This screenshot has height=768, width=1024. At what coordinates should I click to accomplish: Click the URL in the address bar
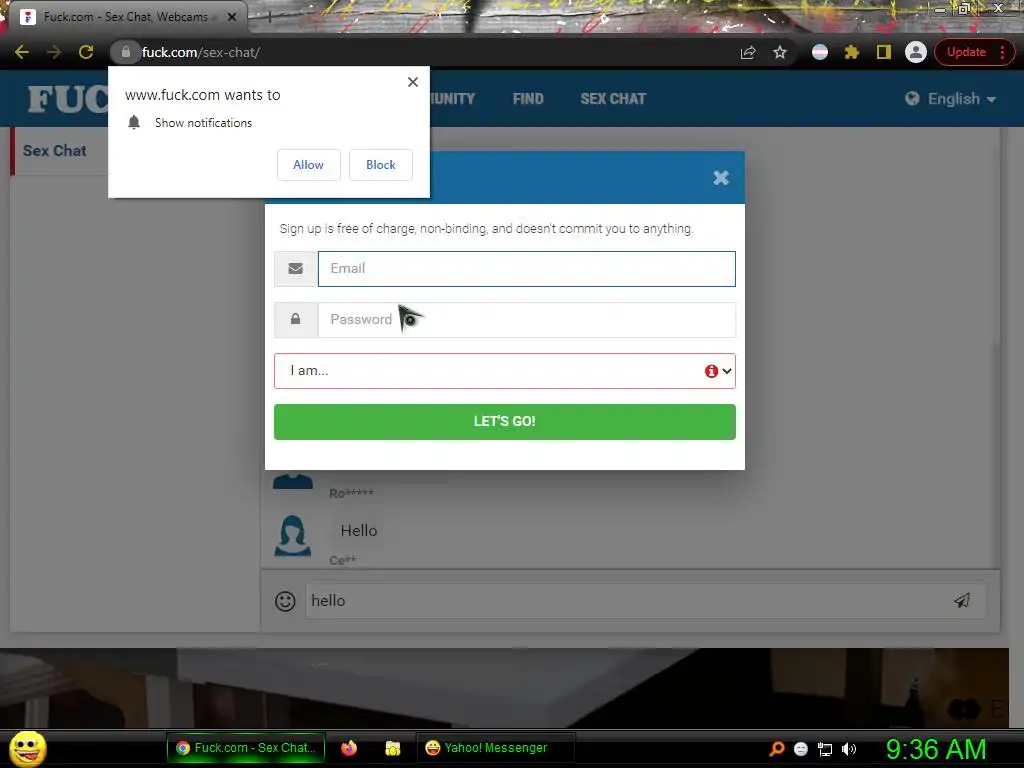[x=200, y=52]
